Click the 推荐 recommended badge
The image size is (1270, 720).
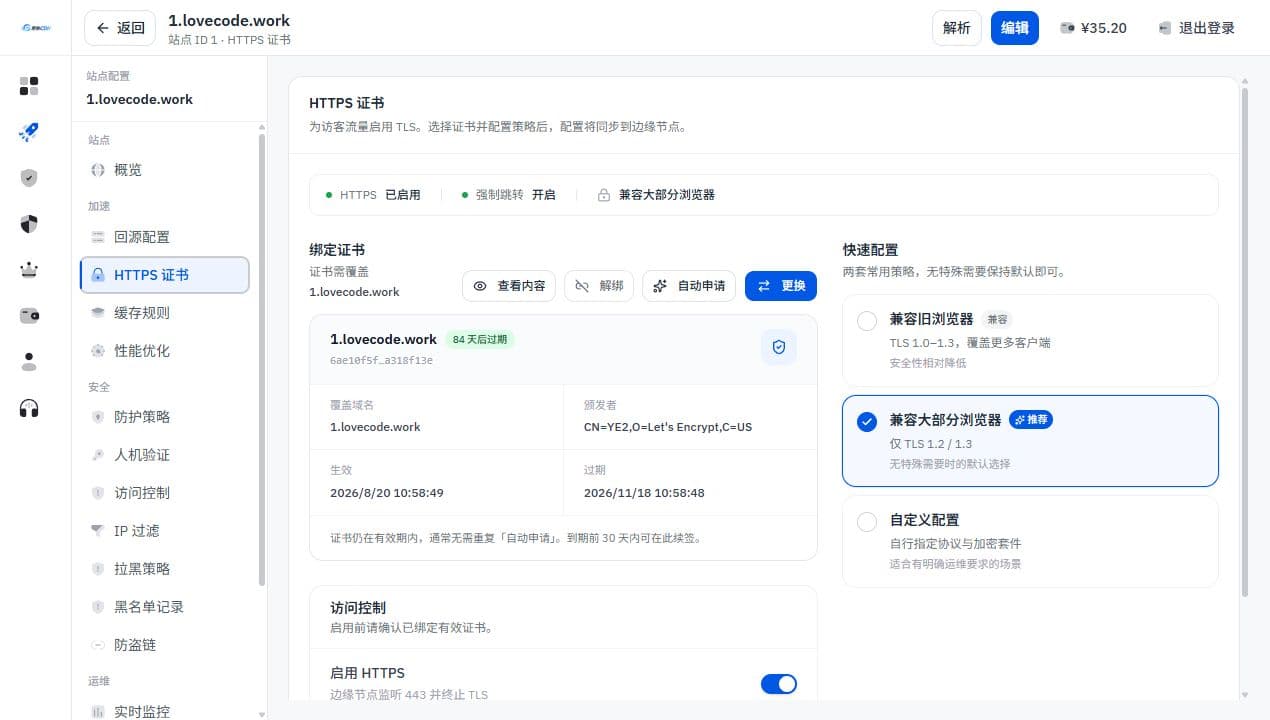(x=1031, y=420)
